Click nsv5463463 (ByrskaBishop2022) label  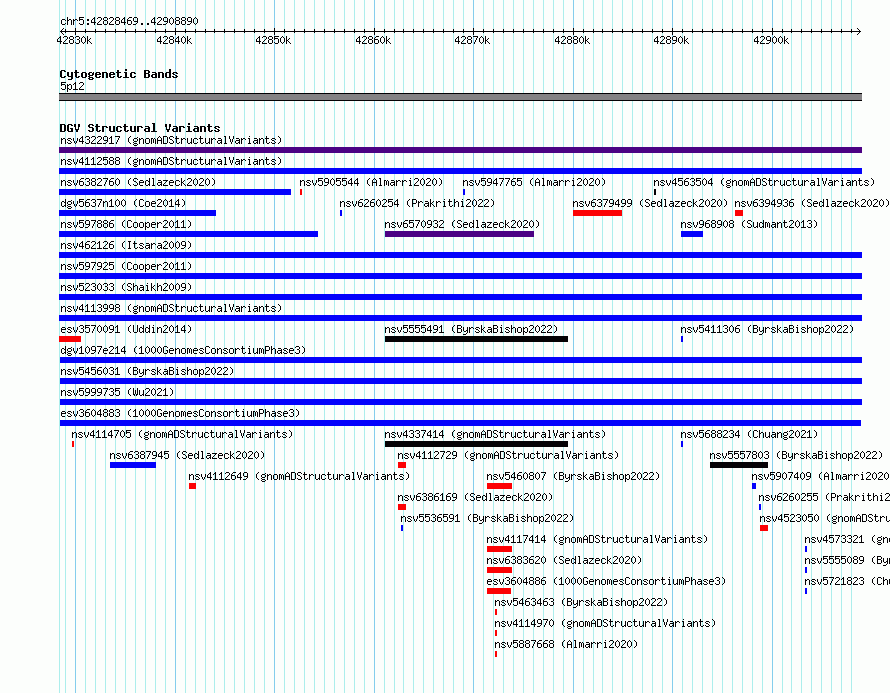581,602
